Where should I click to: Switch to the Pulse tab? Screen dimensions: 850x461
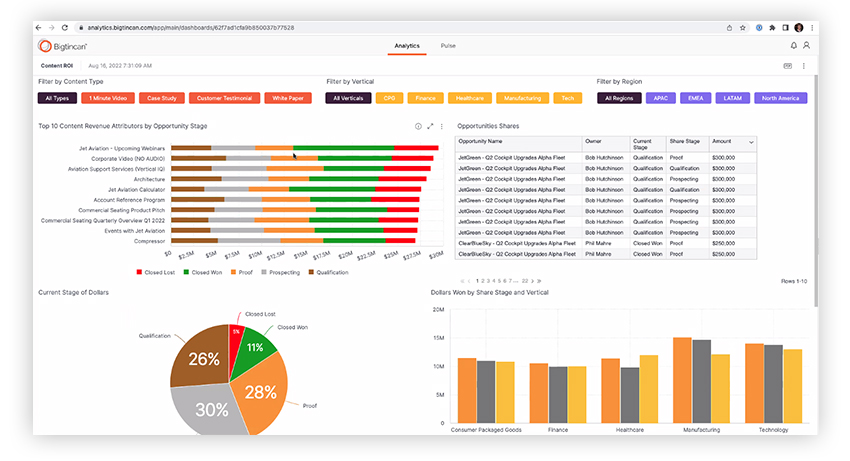(448, 46)
